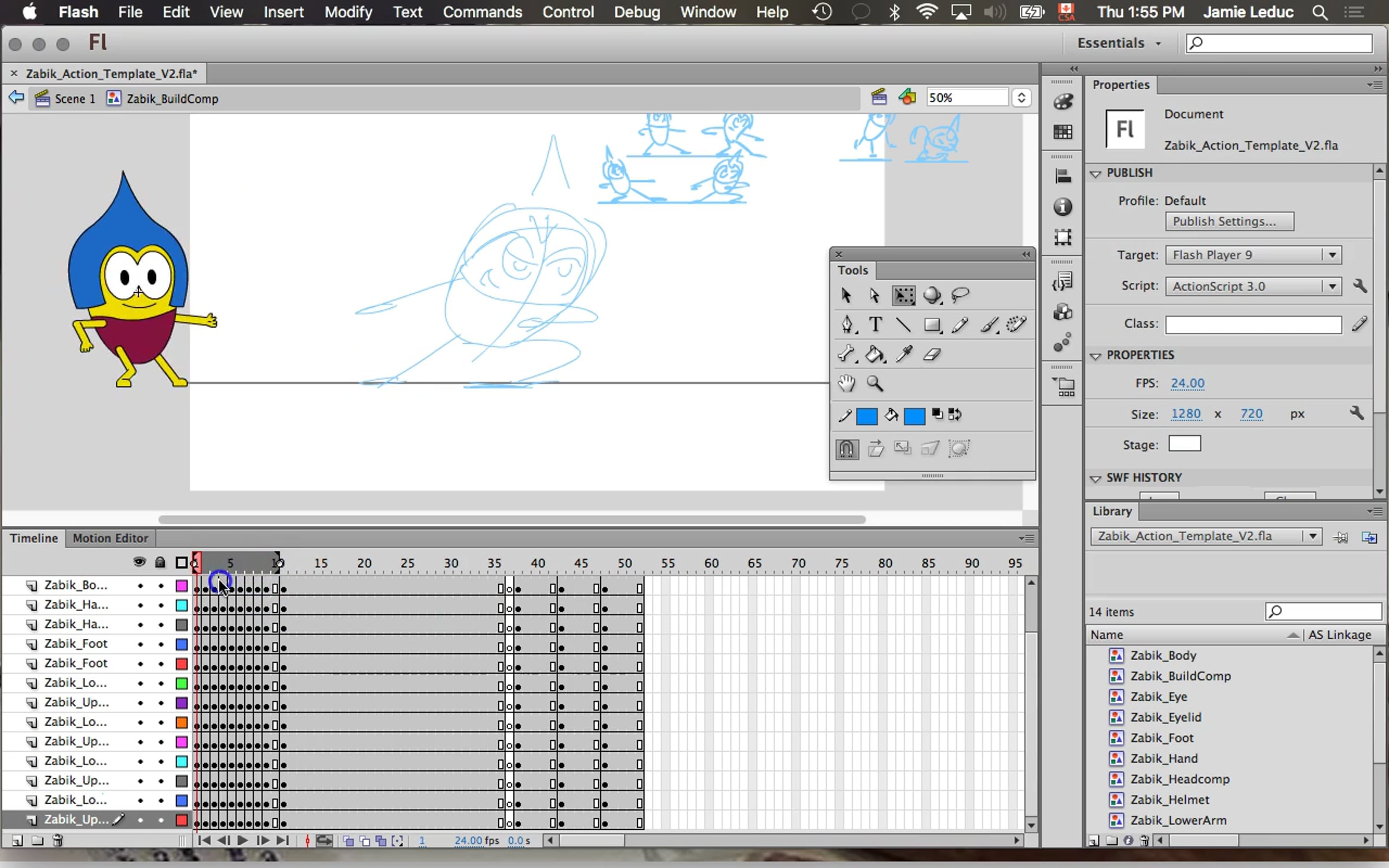Select the Paint Bucket tool
Image resolution: width=1389 pixels, height=868 pixels.
pos(874,354)
